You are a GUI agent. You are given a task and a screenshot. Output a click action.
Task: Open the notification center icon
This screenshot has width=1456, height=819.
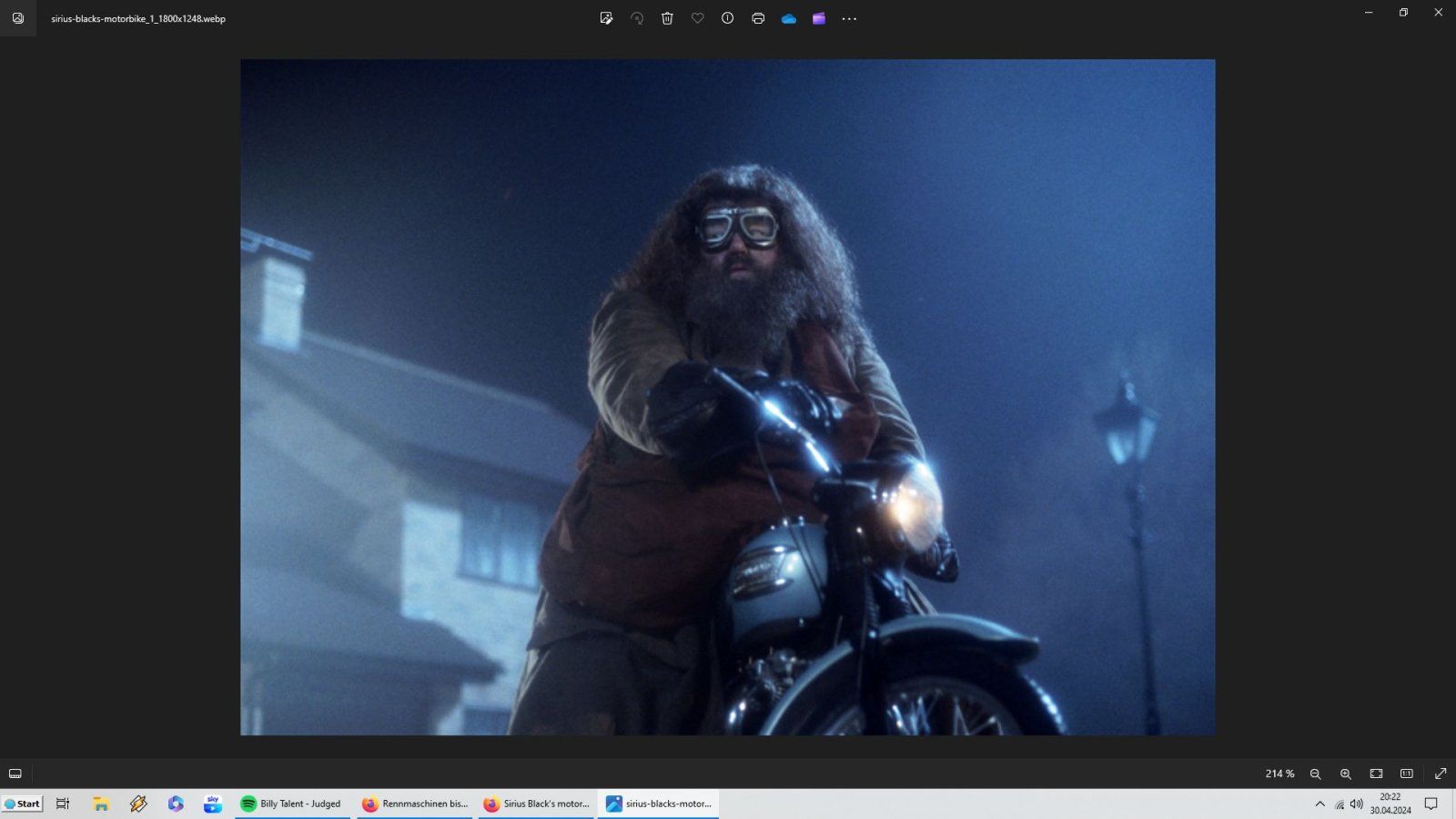click(x=1431, y=804)
